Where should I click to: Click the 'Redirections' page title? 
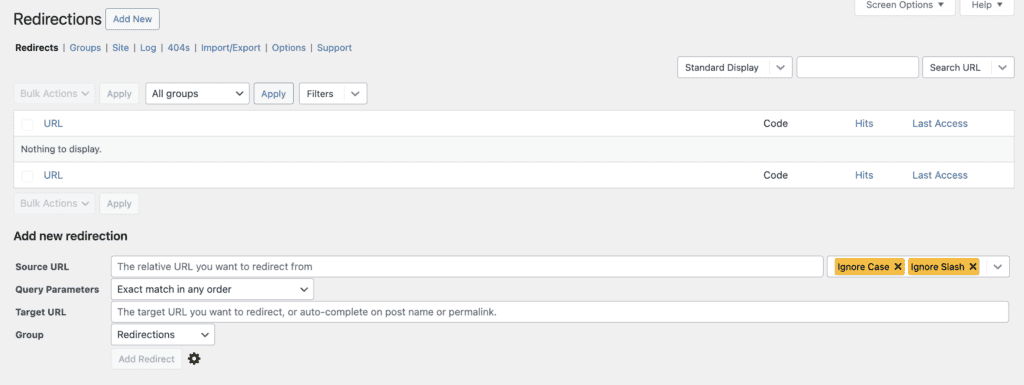pyautogui.click(x=57, y=19)
